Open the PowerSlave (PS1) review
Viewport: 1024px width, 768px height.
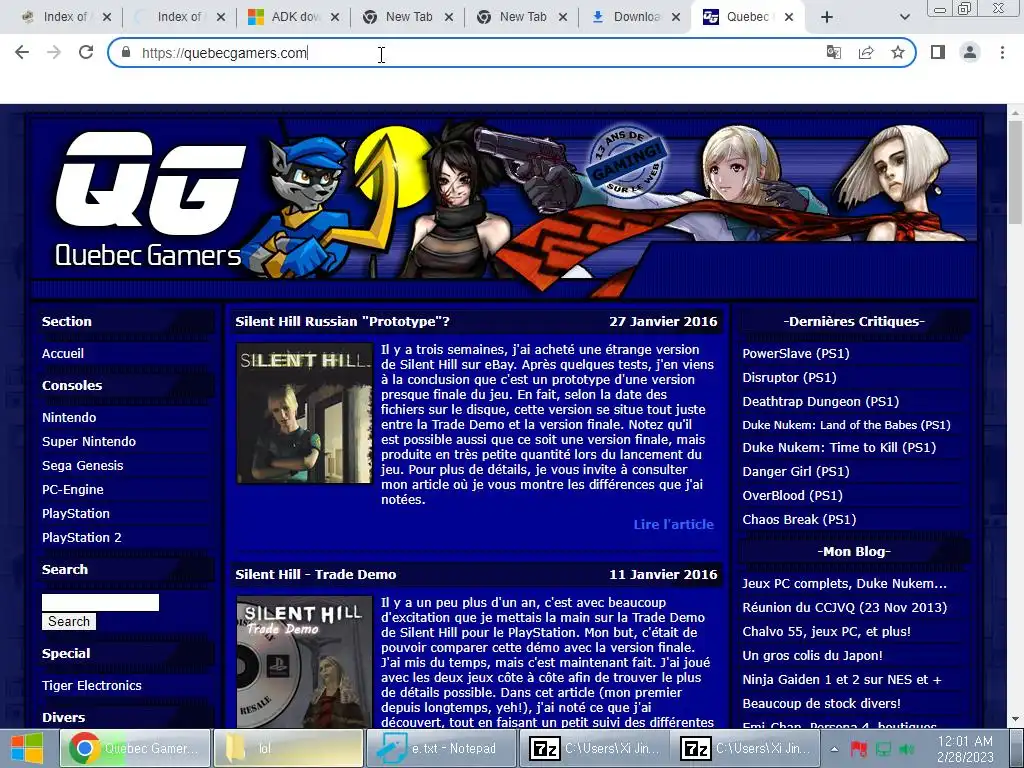pos(795,353)
